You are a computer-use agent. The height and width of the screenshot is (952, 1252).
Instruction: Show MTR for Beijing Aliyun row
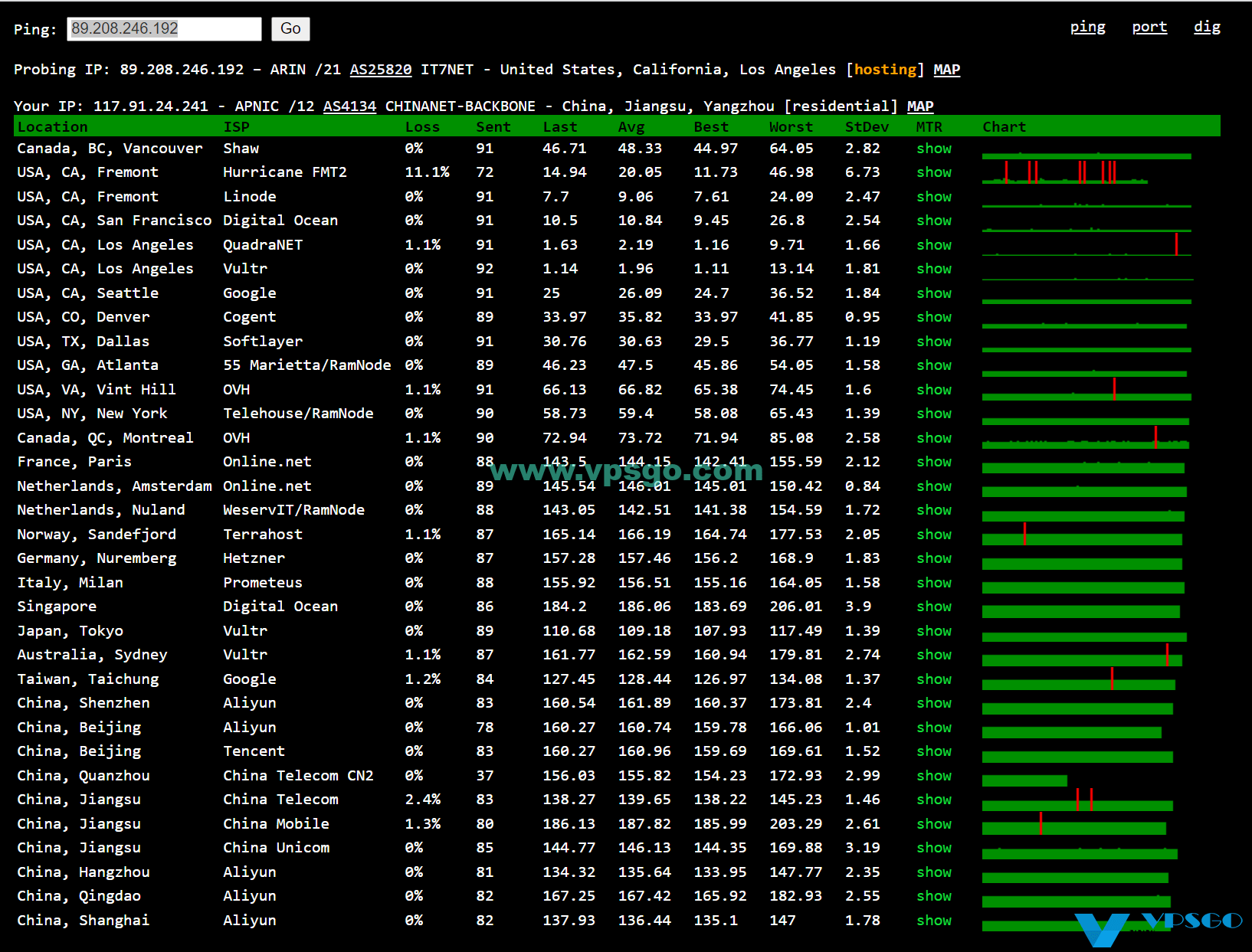pos(934,728)
